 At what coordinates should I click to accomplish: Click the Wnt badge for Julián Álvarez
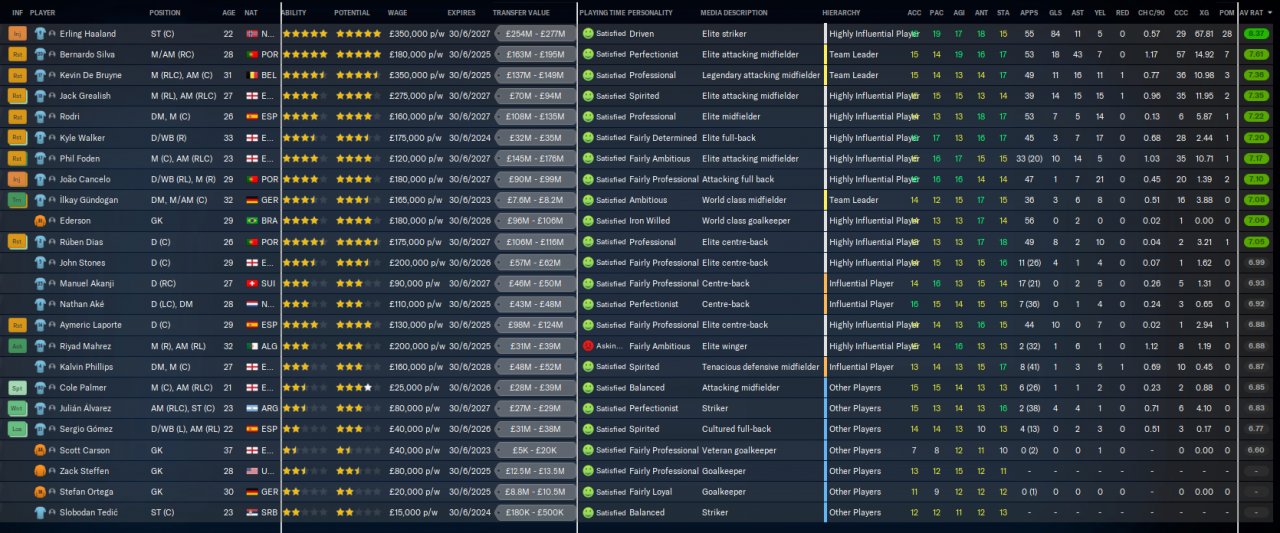[x=18, y=408]
